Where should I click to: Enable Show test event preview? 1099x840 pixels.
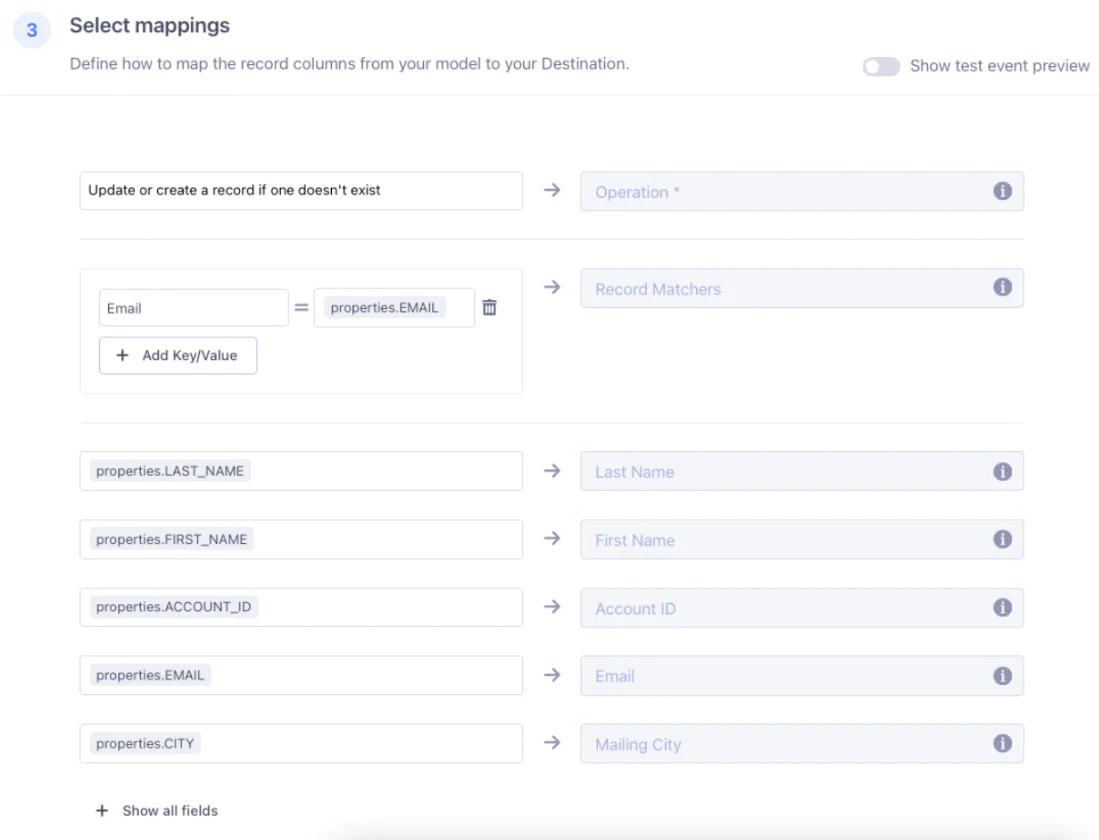pos(880,66)
